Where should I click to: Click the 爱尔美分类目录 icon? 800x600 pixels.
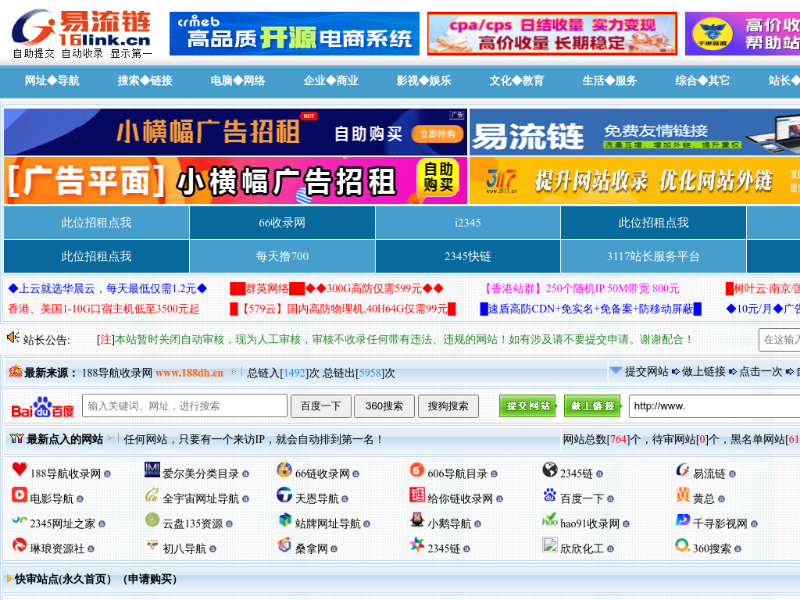tap(152, 469)
